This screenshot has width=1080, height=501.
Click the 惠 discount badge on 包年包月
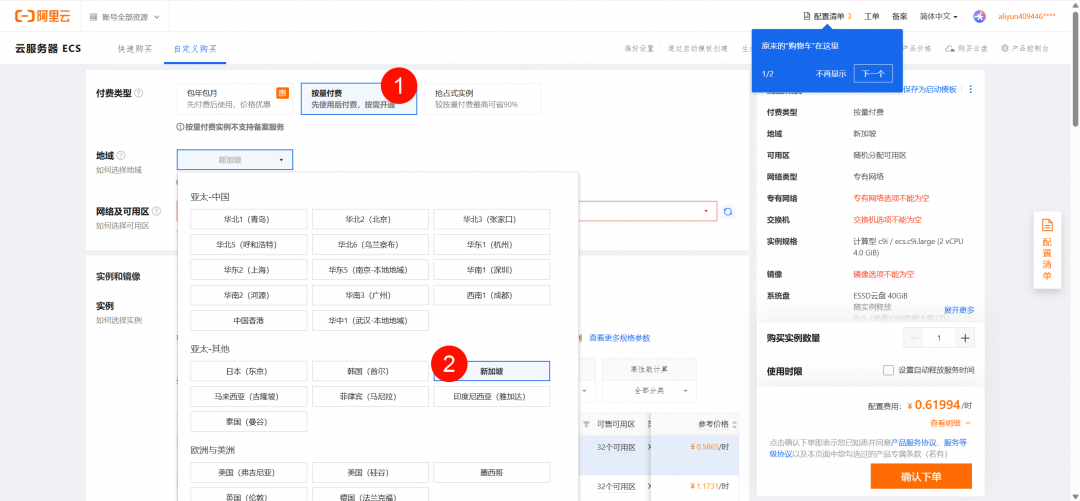pos(282,93)
